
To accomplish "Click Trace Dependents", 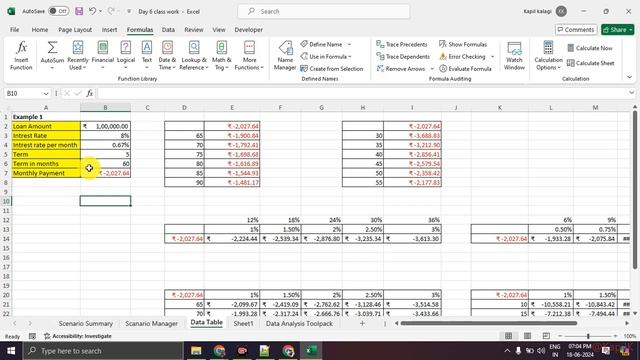I will click(x=403, y=56).
